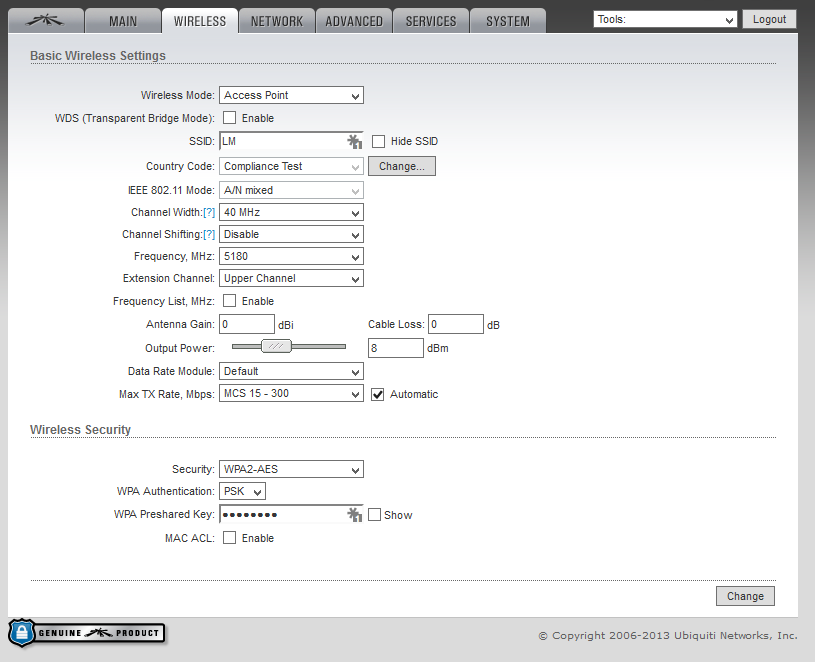Viewport: 815px width, 662px height.
Task: Enable the MAC ACL checkbox
Action: point(229,538)
